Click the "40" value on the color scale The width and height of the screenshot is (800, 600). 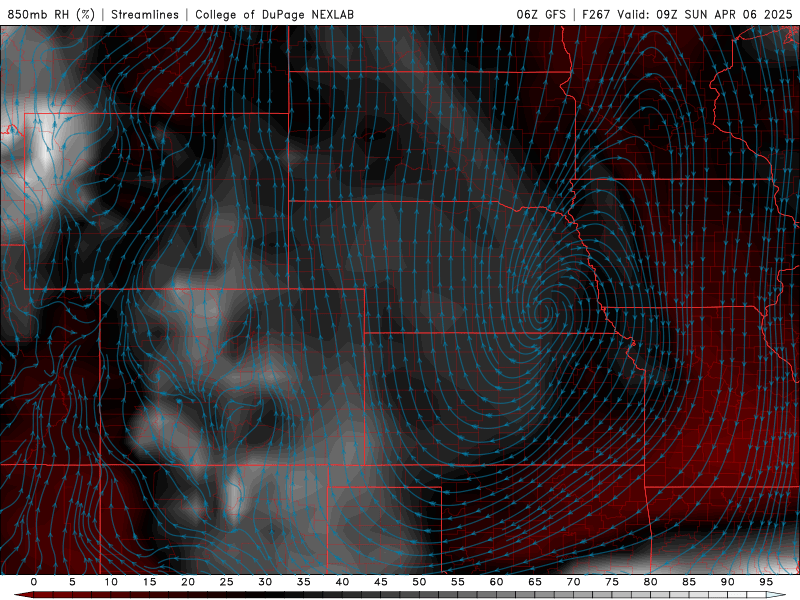(x=342, y=582)
